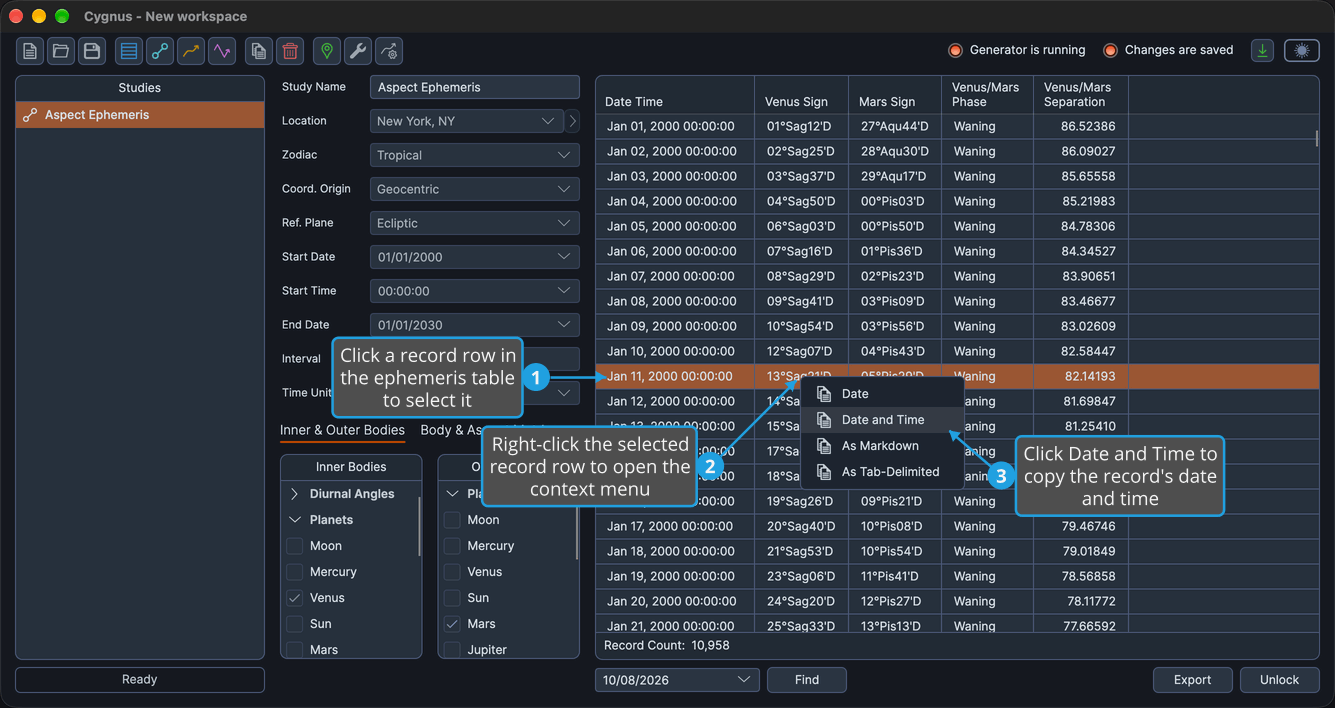Save workspace using the floppy disk icon

[x=92, y=51]
